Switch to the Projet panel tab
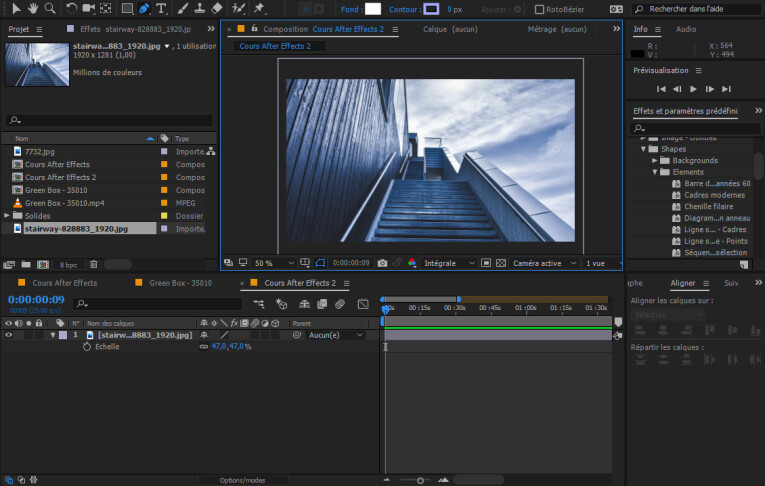Screen dimensions: 765x486 click(x=19, y=29)
